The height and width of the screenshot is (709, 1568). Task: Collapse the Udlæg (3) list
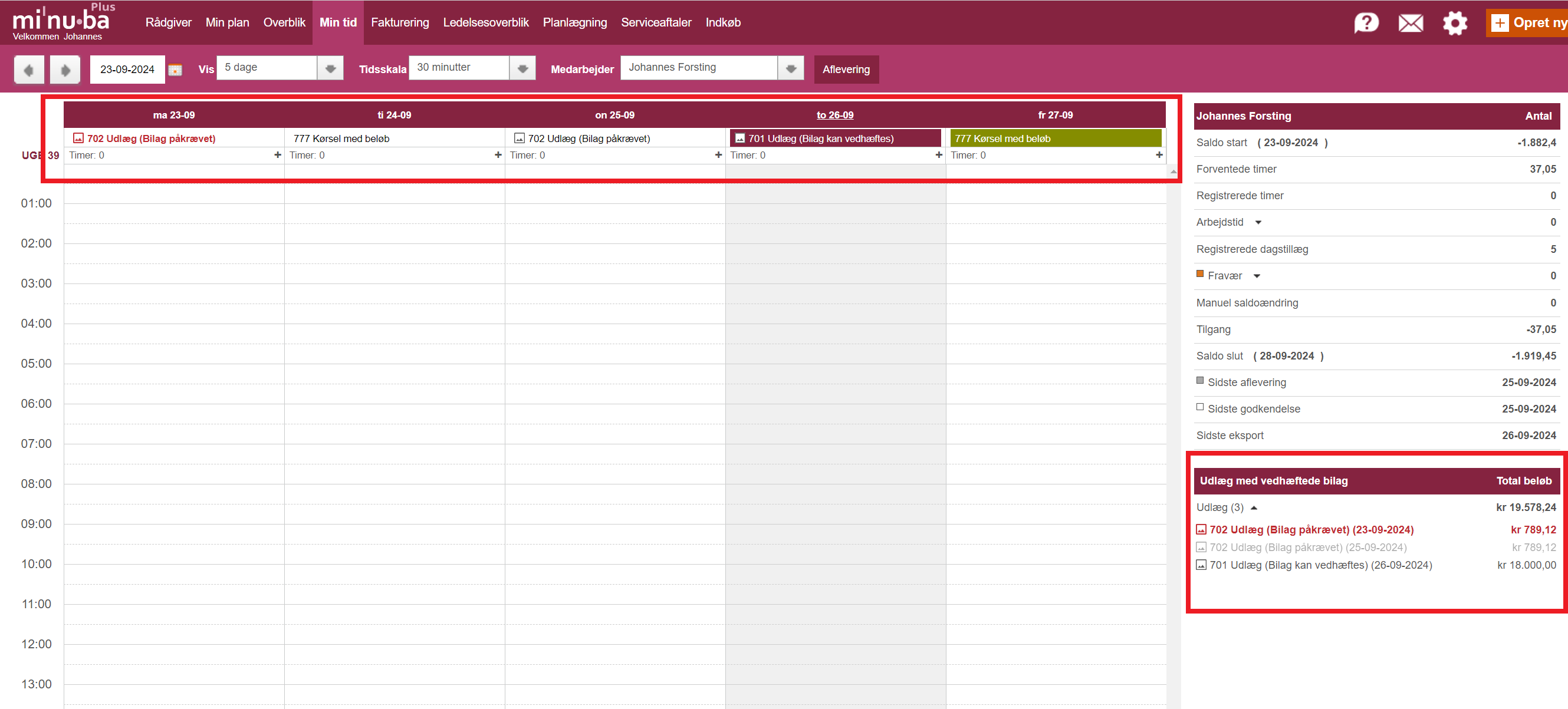click(1254, 508)
